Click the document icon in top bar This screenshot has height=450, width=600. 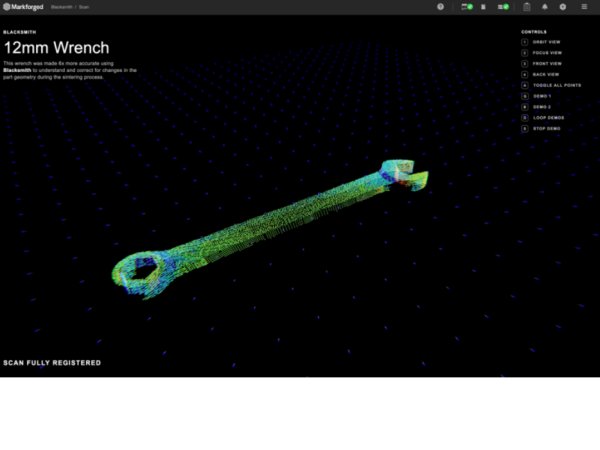pyautogui.click(x=484, y=7)
